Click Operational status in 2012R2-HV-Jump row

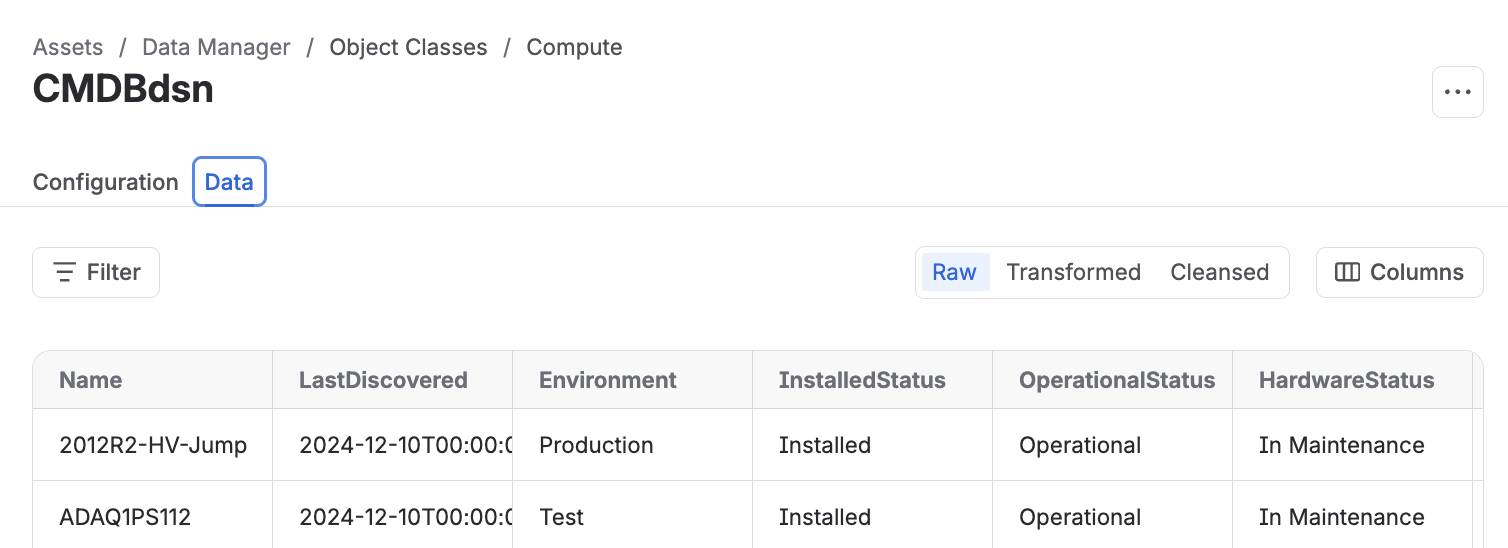coord(1113,445)
